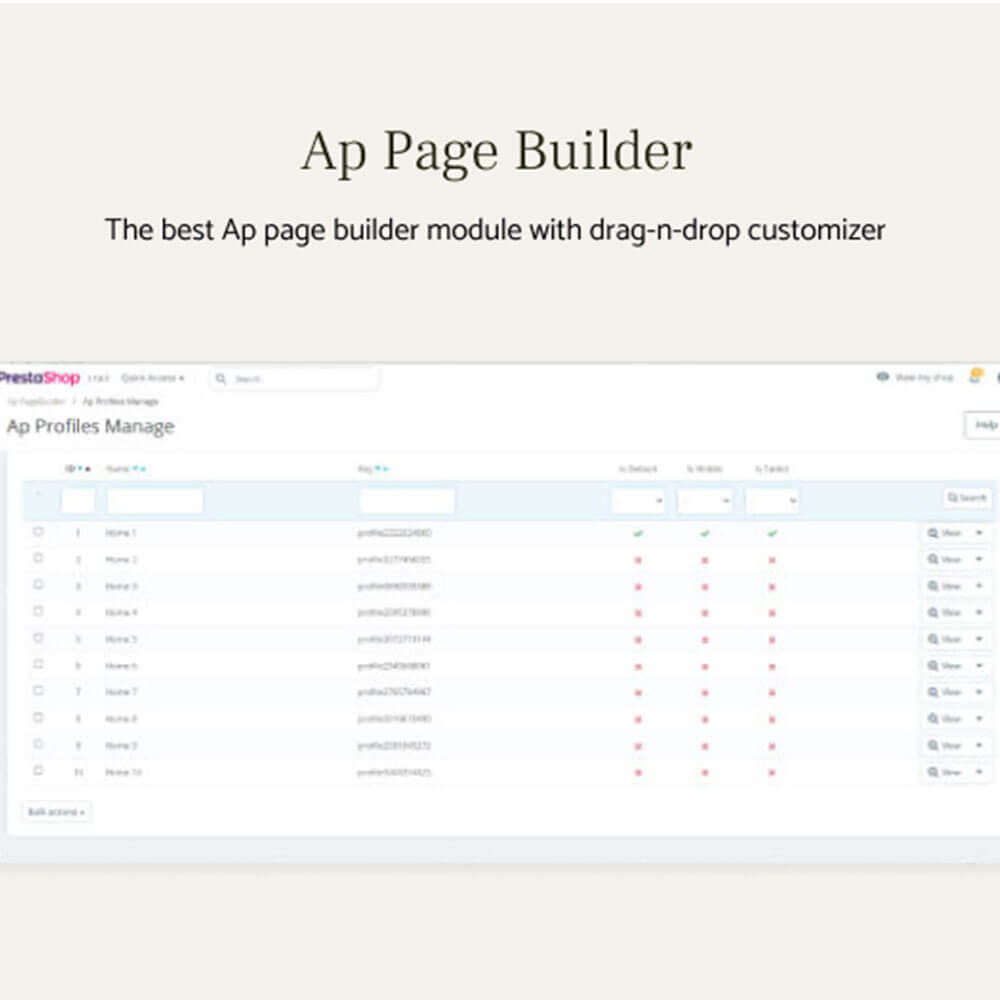Click Home 3's red Is Default cross
1000x1000 pixels.
638,587
